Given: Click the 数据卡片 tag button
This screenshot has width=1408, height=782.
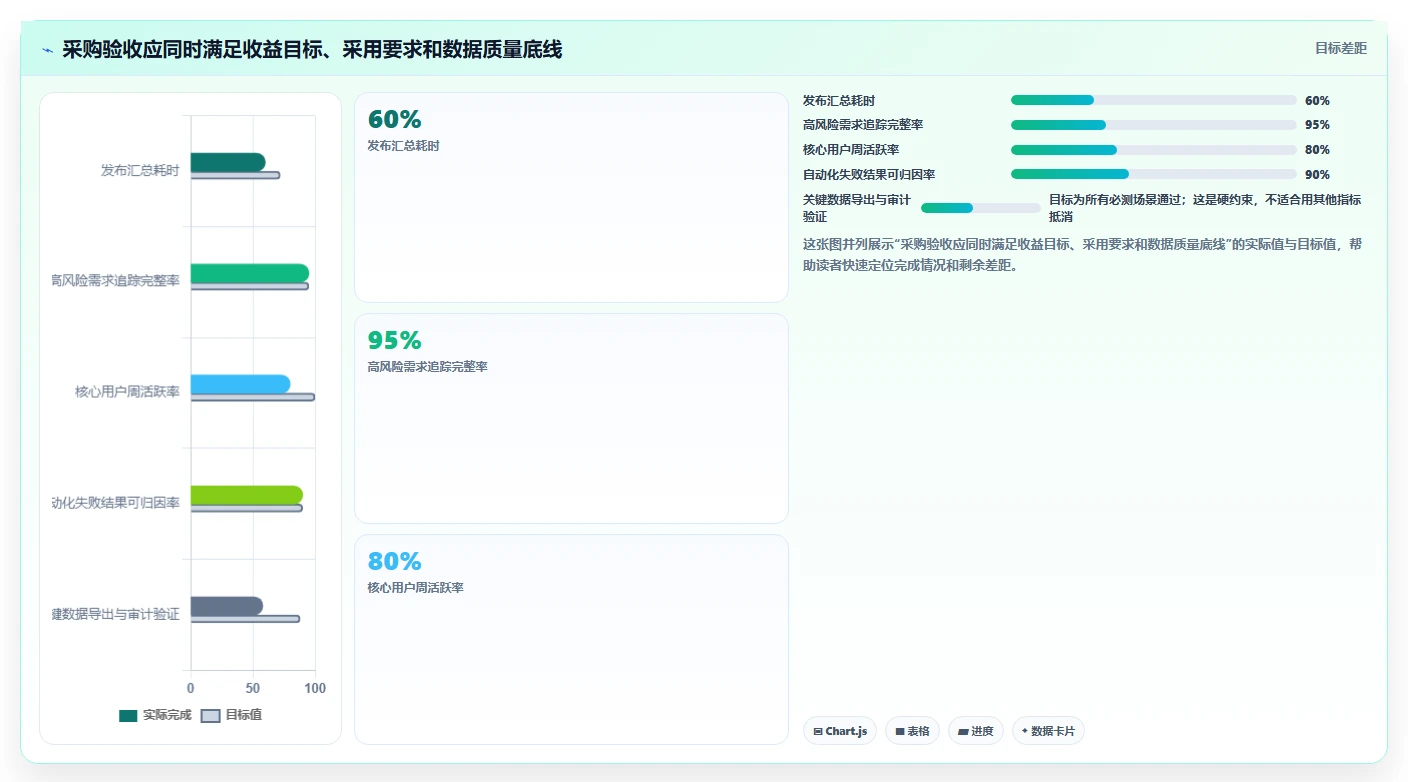Looking at the screenshot, I should (1048, 731).
